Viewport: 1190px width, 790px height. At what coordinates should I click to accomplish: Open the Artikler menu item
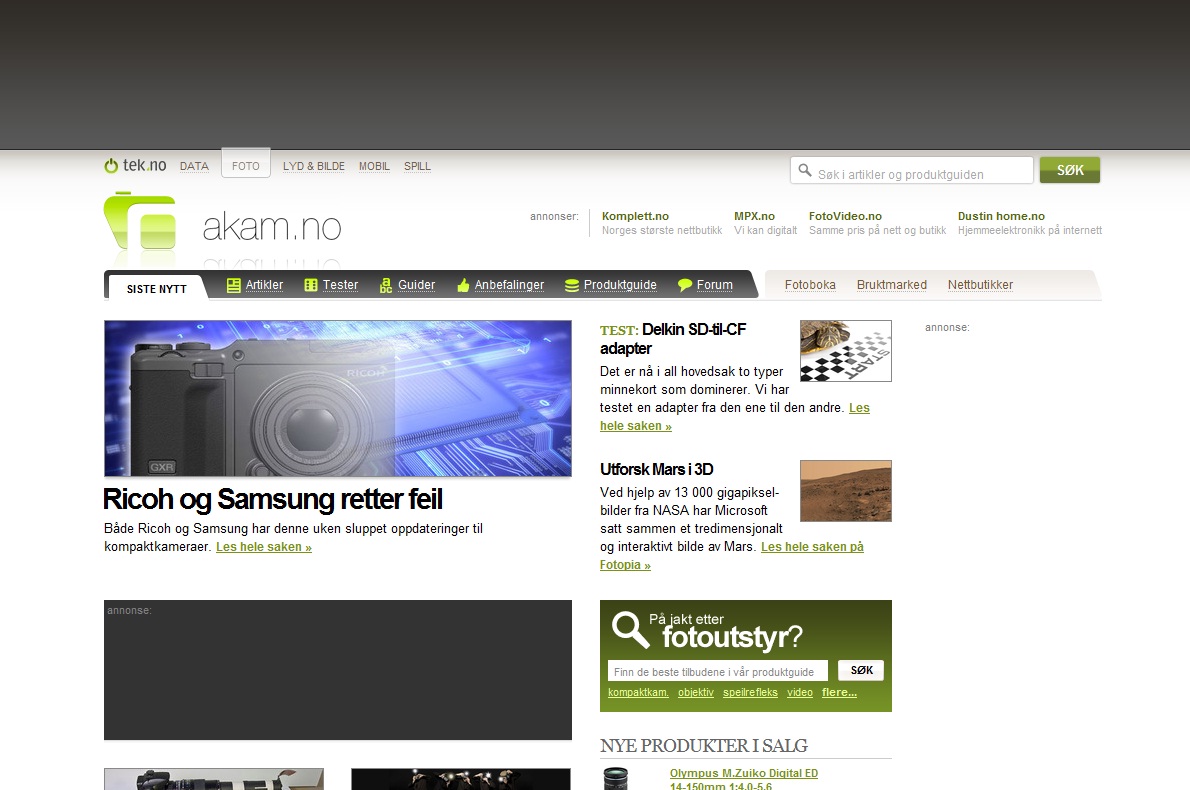pos(264,285)
